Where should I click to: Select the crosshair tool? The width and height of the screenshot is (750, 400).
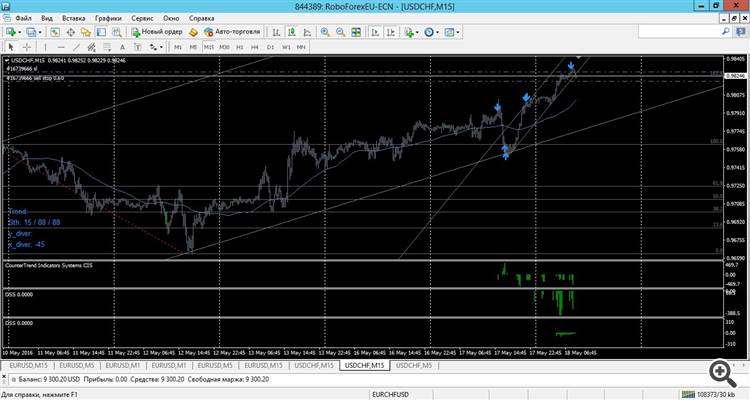pos(27,47)
